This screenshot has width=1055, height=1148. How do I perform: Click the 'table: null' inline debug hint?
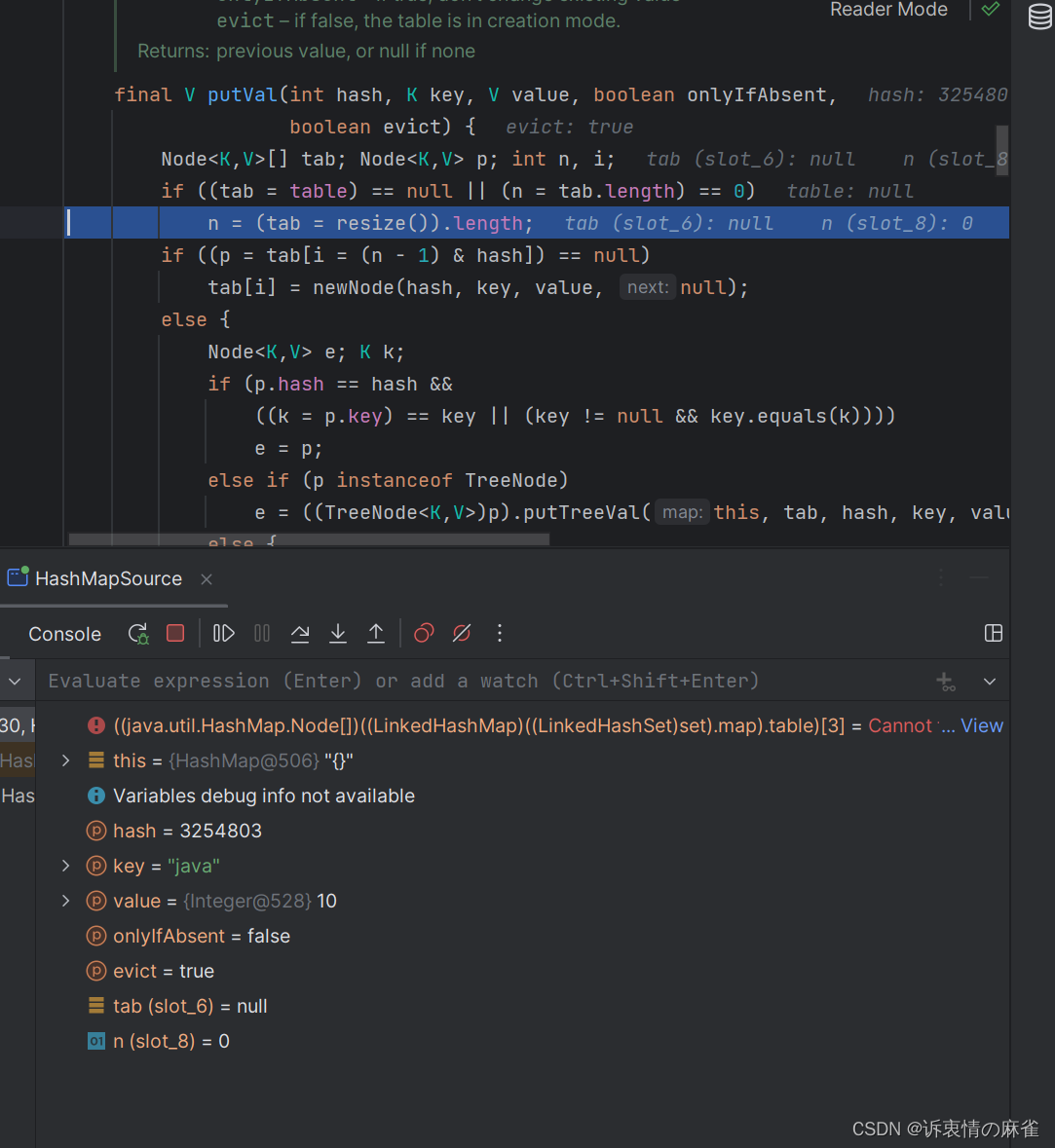849,191
